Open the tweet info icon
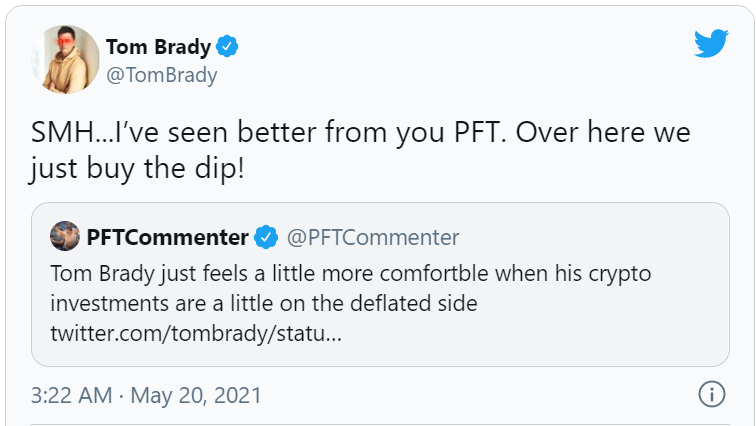The width and height of the screenshot is (756, 426). pos(712,394)
